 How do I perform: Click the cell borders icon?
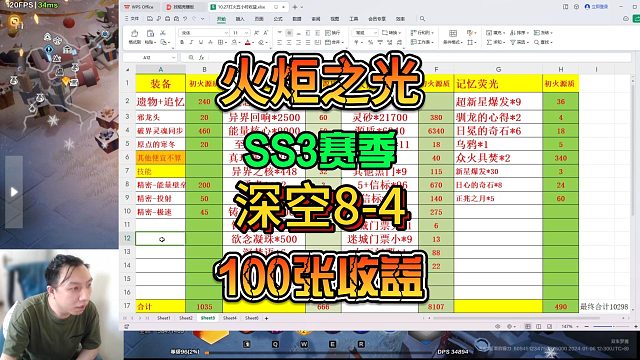pyautogui.click(x=220, y=42)
